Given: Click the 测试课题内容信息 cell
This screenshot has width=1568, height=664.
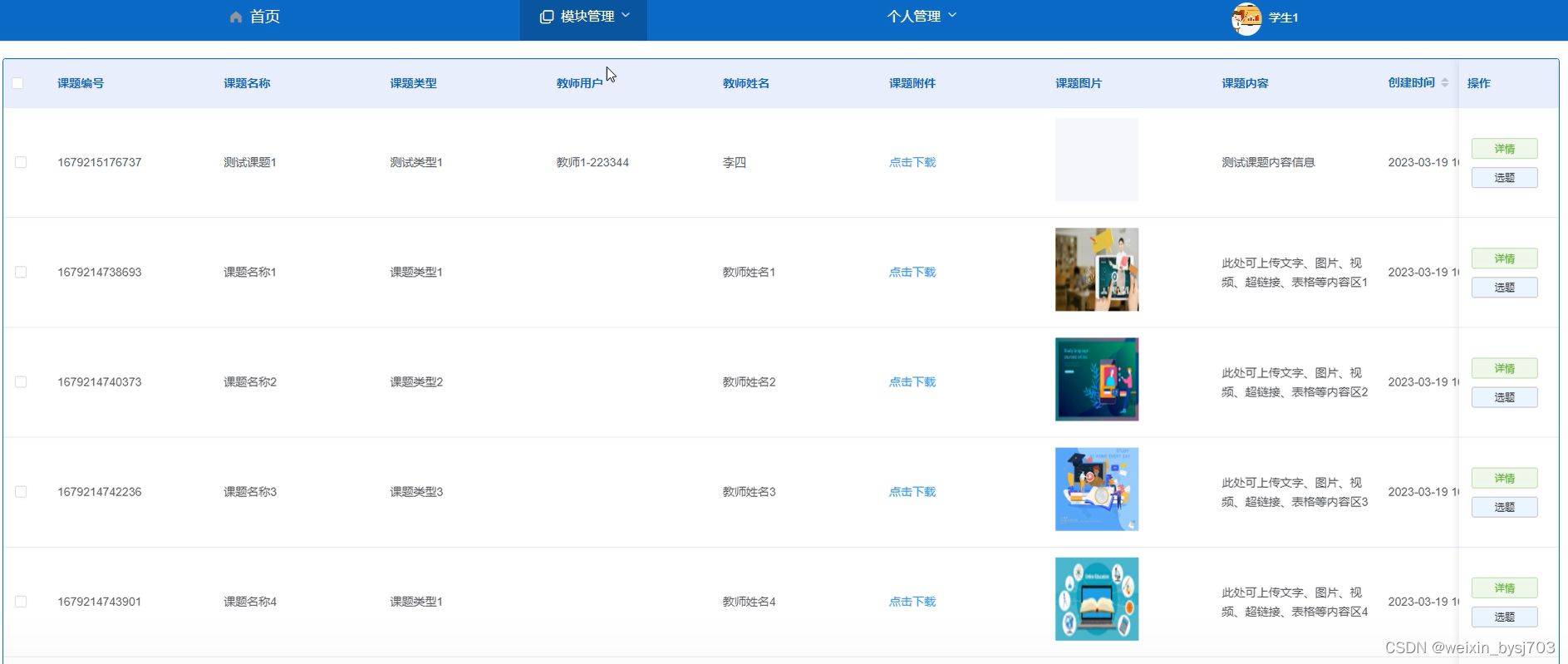Looking at the screenshot, I should point(1268,162).
